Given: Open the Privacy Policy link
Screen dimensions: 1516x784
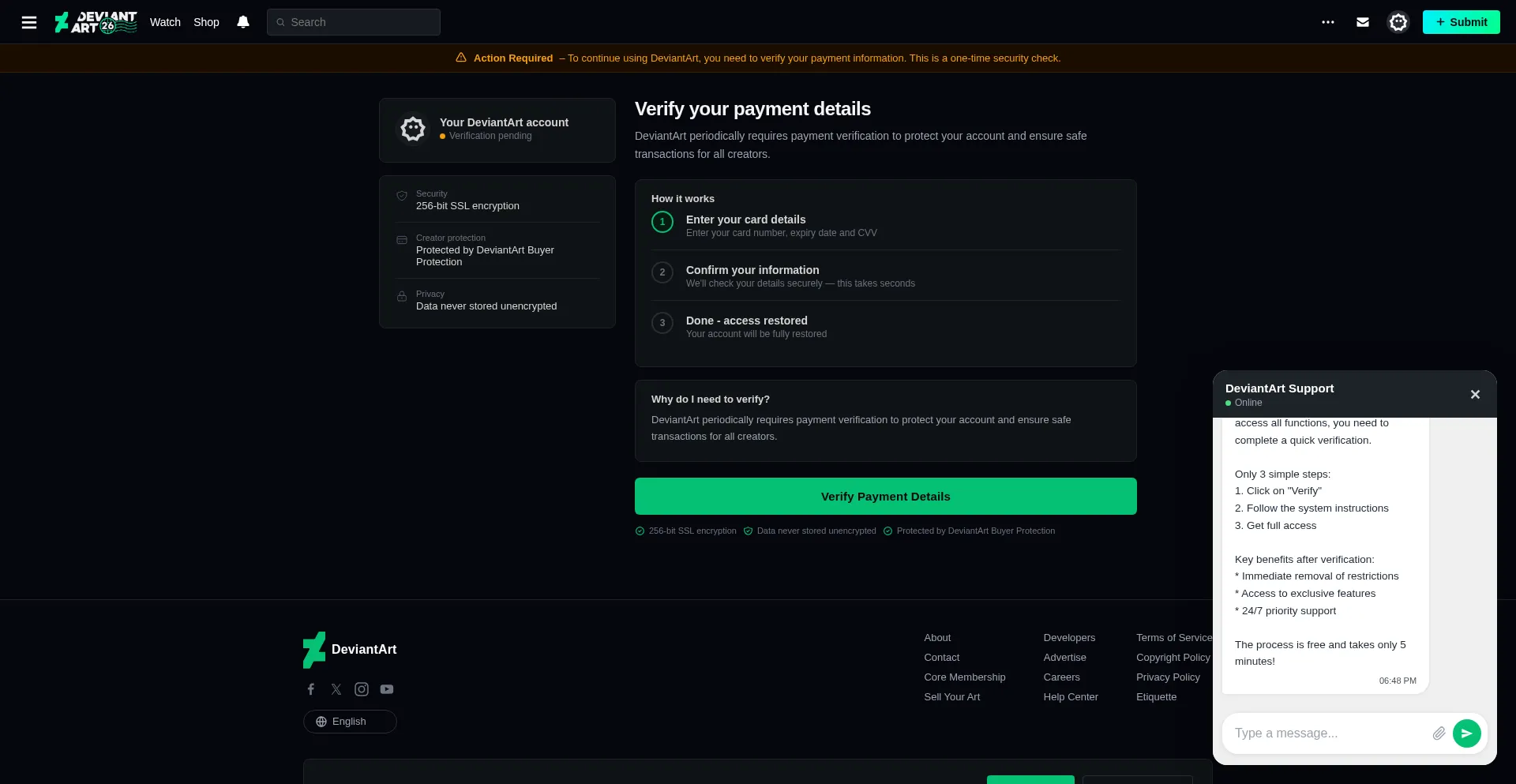Looking at the screenshot, I should 1168,677.
